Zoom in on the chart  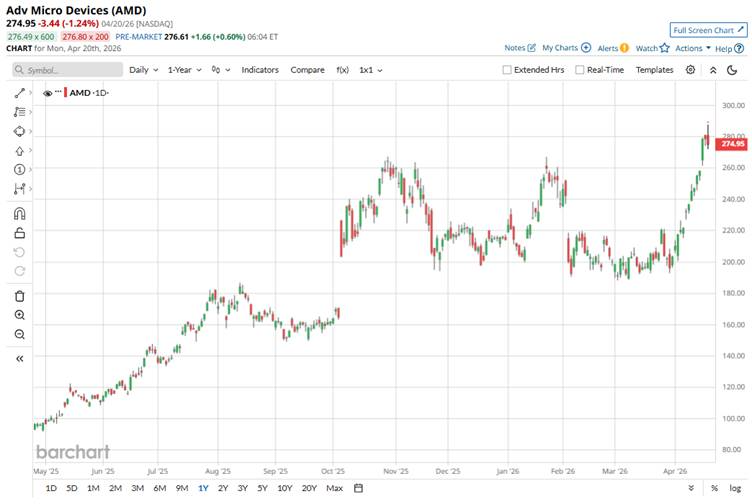tap(19, 314)
